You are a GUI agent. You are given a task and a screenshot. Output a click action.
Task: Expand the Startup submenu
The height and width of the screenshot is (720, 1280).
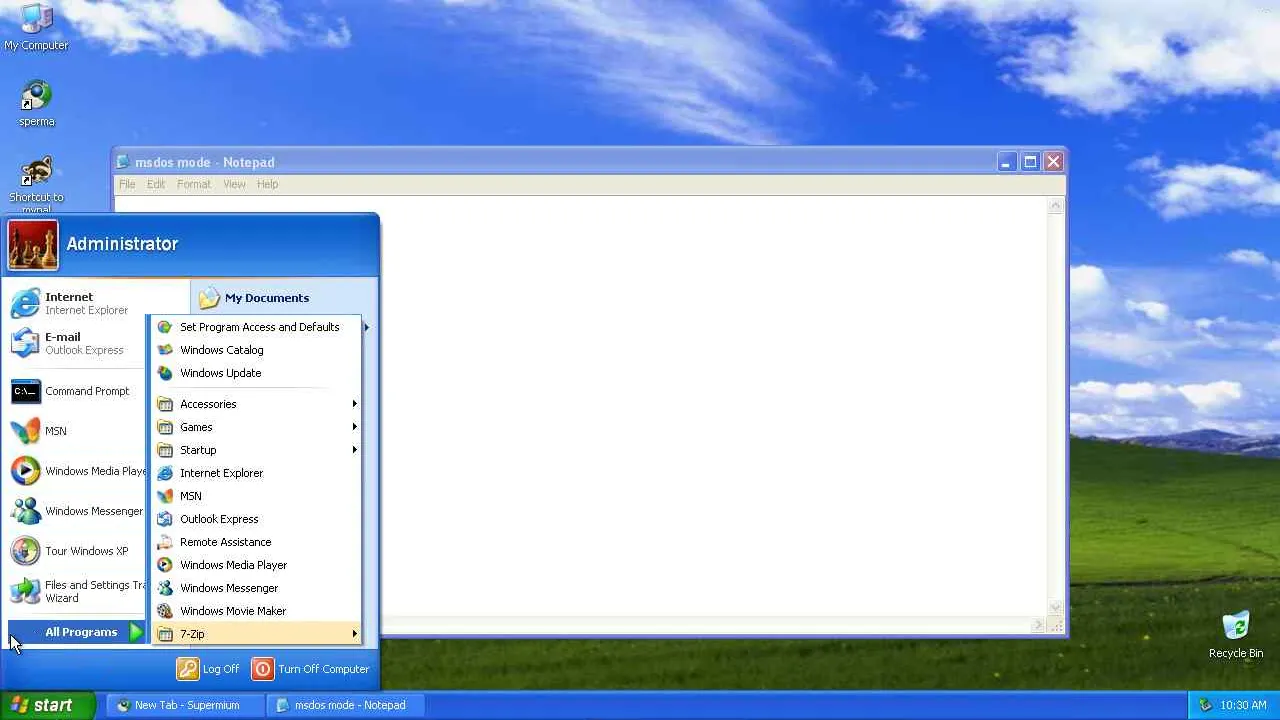(256, 450)
